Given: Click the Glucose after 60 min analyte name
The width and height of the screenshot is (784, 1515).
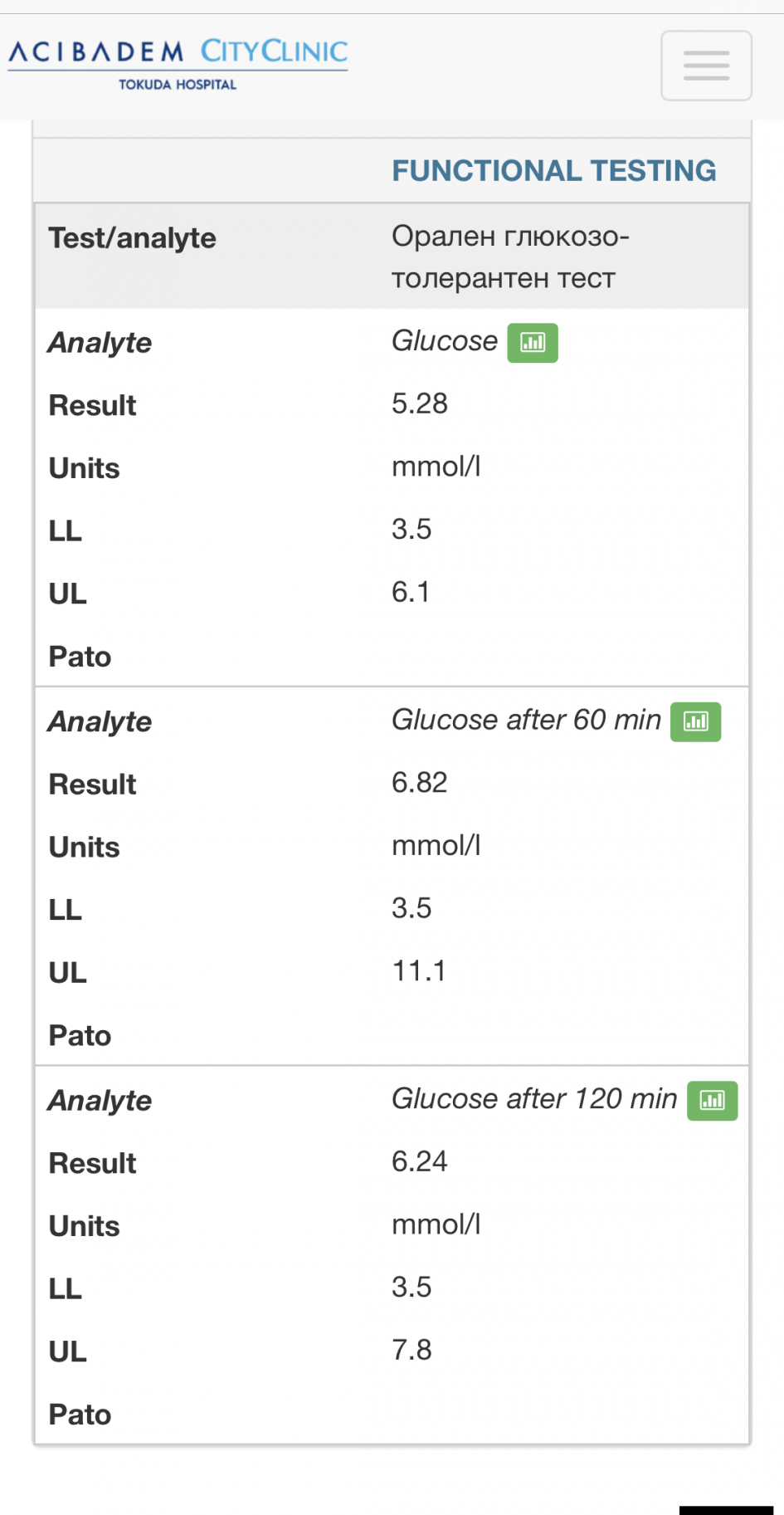Looking at the screenshot, I should (x=526, y=721).
